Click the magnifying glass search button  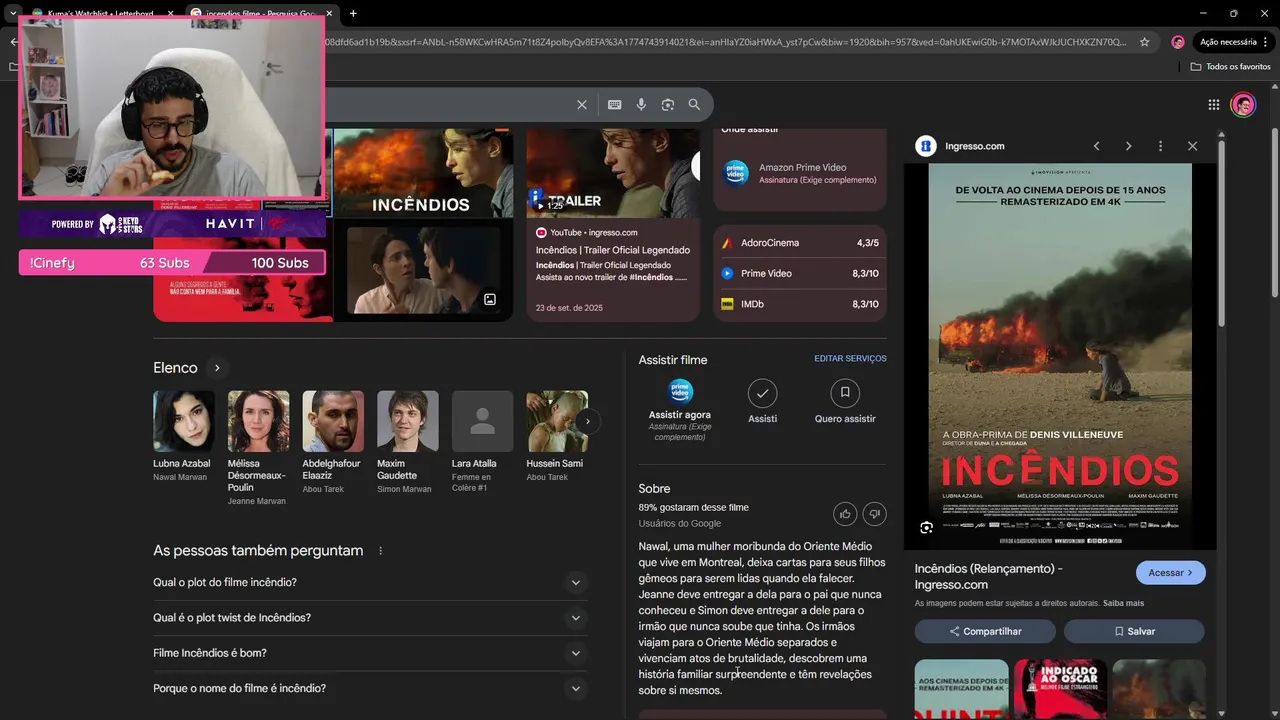[x=694, y=104]
